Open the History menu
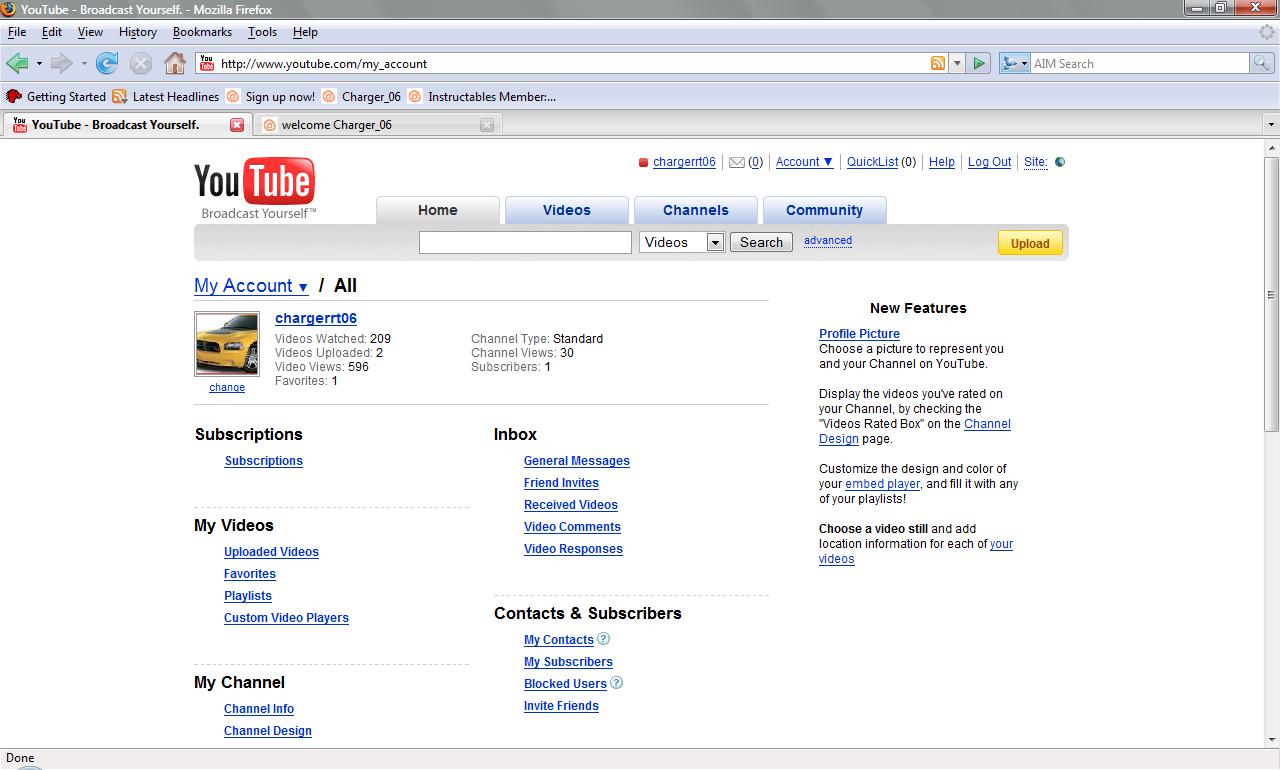Viewport: 1280px width, 770px height. [138, 32]
